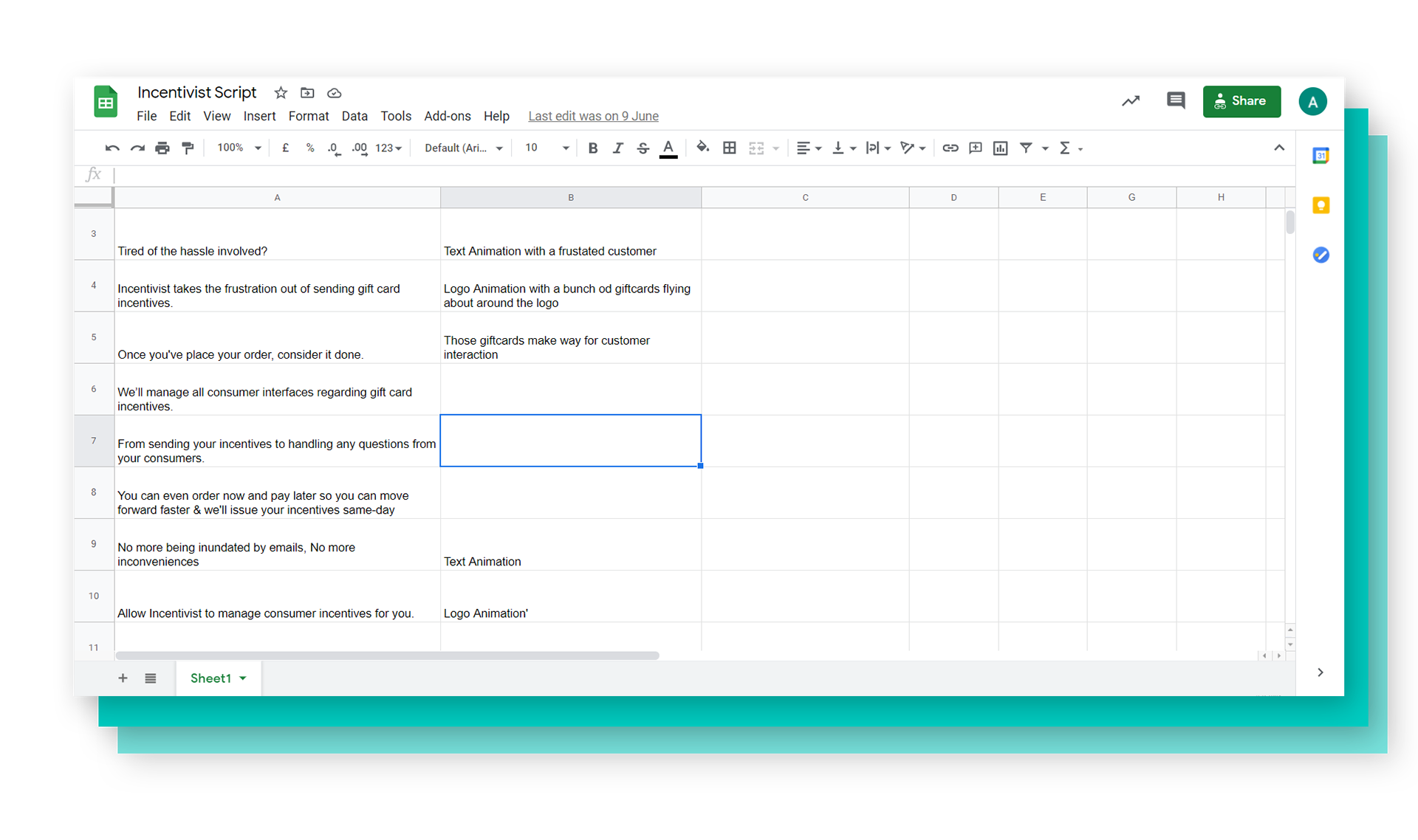Open the borders tool
1418x840 pixels.
pyautogui.click(x=730, y=148)
